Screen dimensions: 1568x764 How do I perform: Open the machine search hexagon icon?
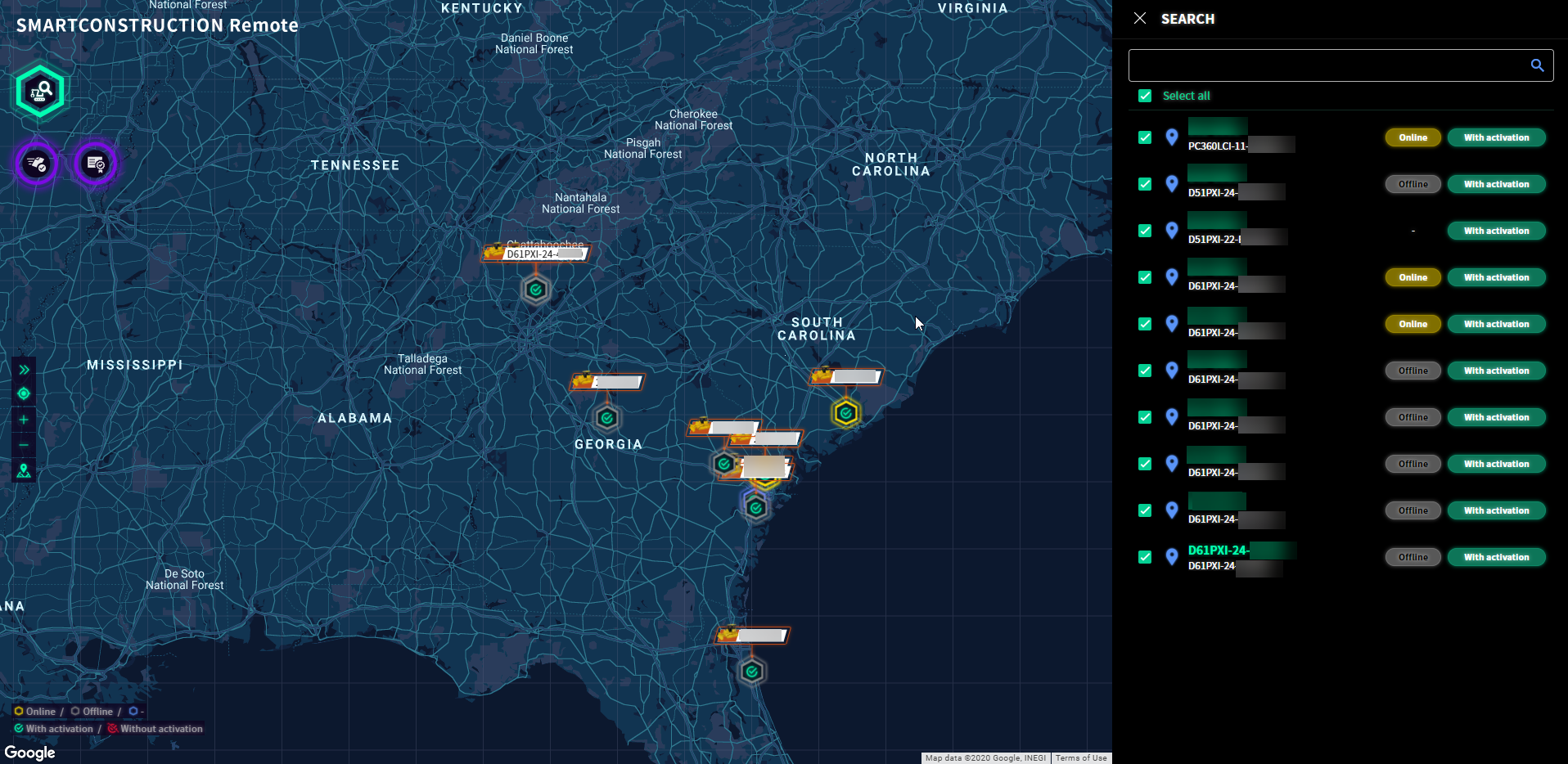tap(40, 91)
